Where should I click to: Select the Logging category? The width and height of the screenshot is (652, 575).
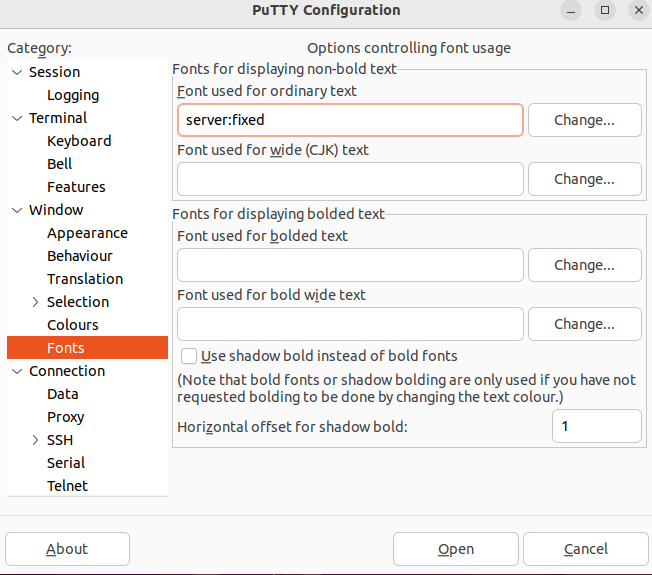coord(73,95)
